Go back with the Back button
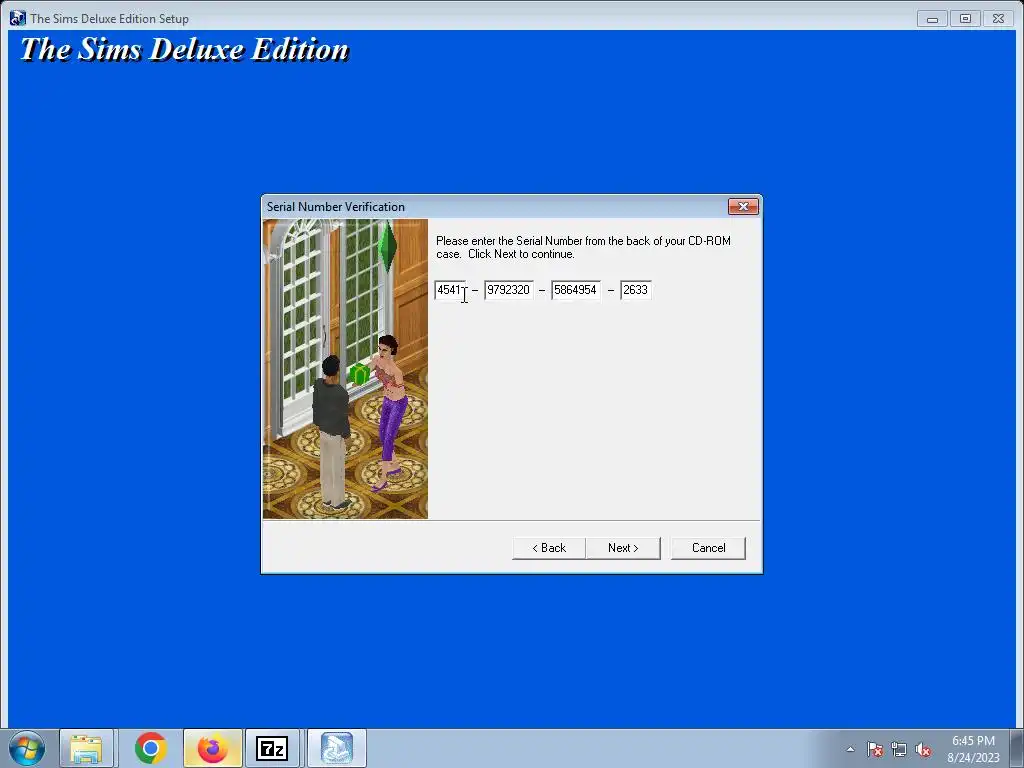Screen dimensions: 1024x768 pyautogui.click(x=549, y=548)
